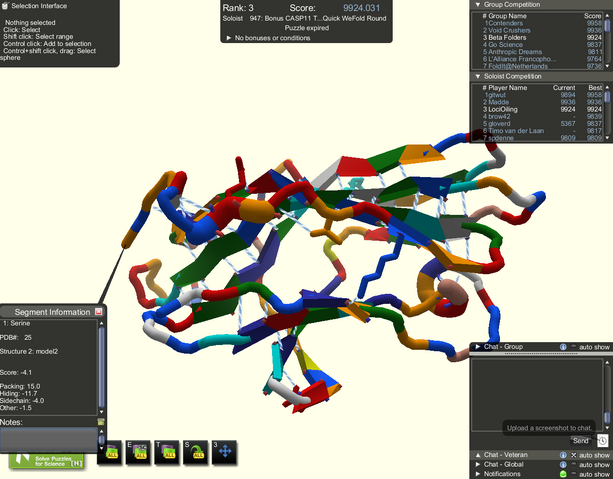The height and width of the screenshot is (479, 613).
Task: Collapse the Group Competition panel
Action: pos(477,5)
